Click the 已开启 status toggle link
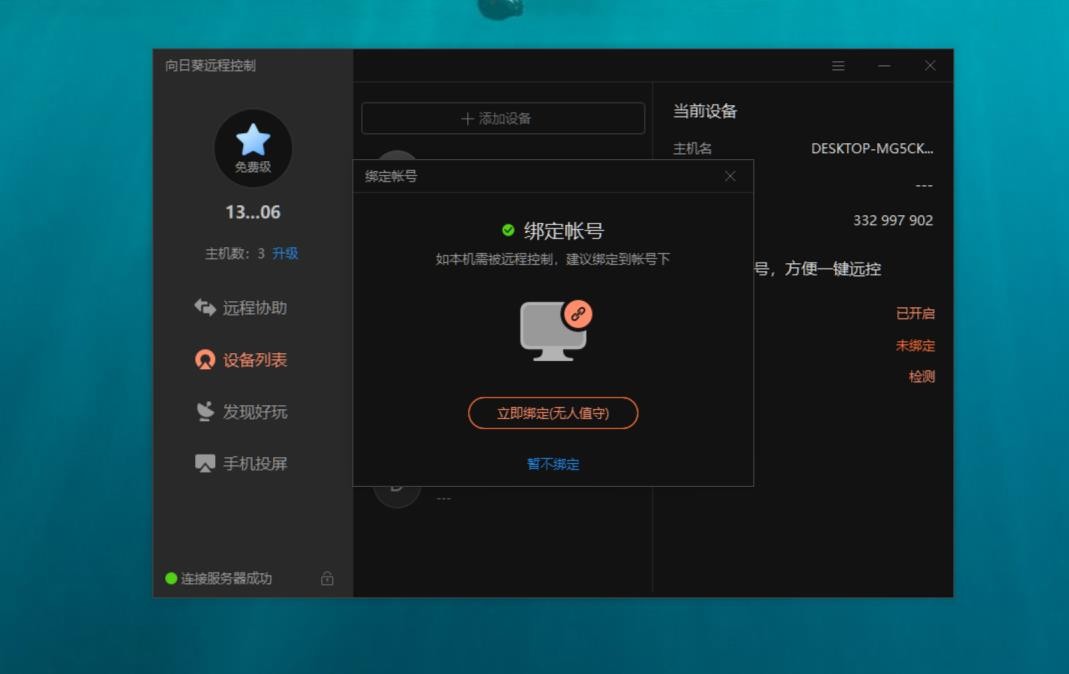The width and height of the screenshot is (1069, 674). coord(917,312)
